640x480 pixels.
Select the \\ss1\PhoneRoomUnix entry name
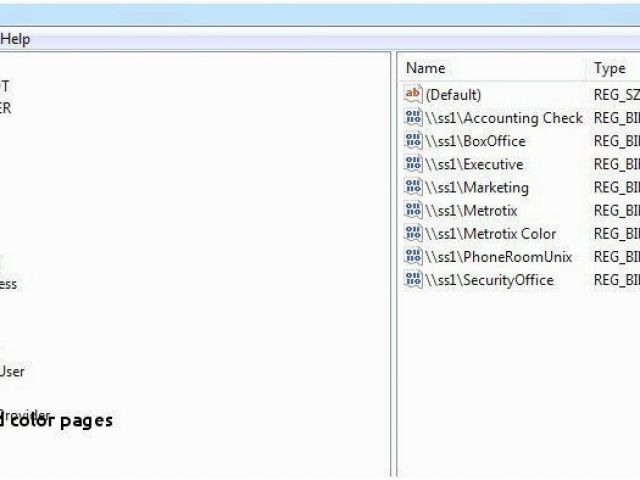498,257
